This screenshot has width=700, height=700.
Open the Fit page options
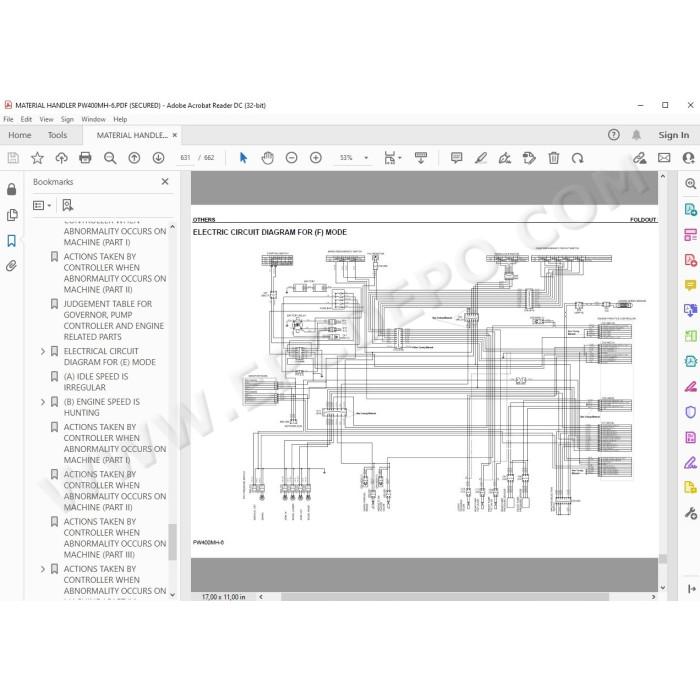coord(392,158)
